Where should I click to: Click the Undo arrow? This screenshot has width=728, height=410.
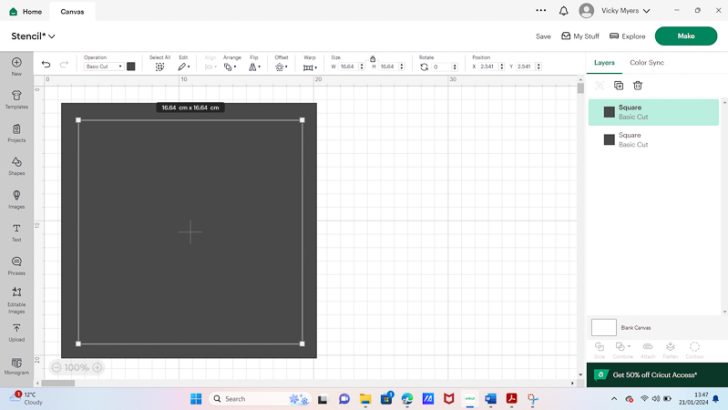(x=46, y=65)
